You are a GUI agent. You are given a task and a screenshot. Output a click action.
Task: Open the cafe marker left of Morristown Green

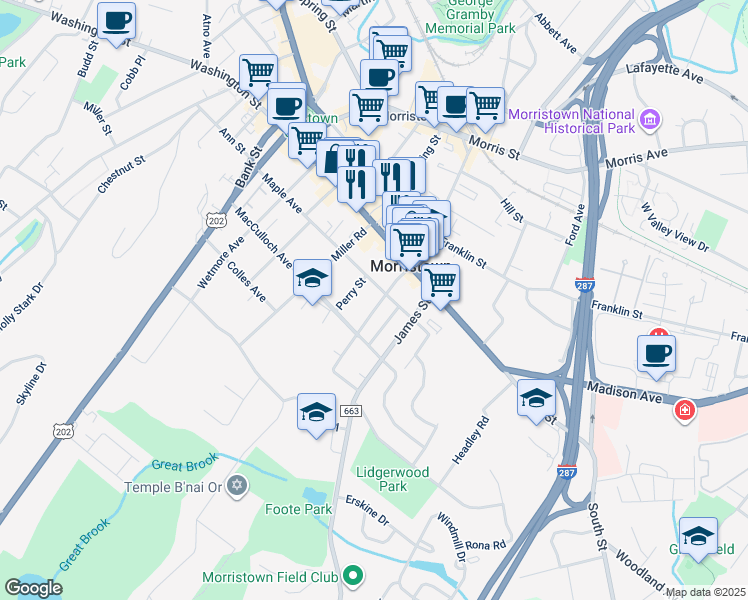click(286, 108)
